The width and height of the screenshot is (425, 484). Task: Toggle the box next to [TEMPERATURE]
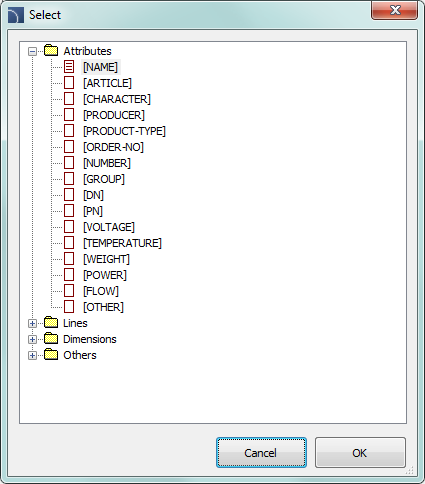point(69,243)
